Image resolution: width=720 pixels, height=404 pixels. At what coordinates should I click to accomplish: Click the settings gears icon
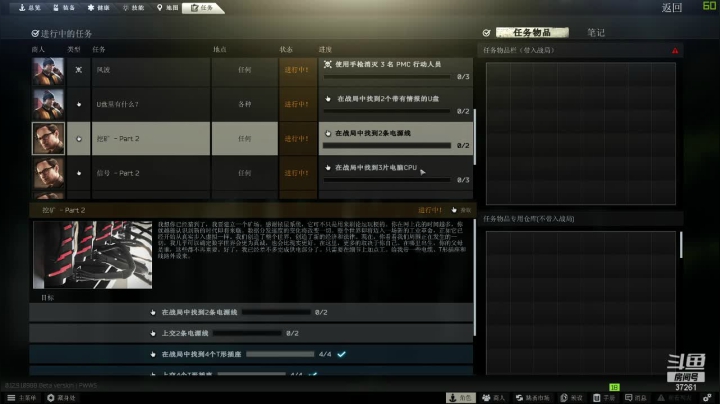[708, 397]
